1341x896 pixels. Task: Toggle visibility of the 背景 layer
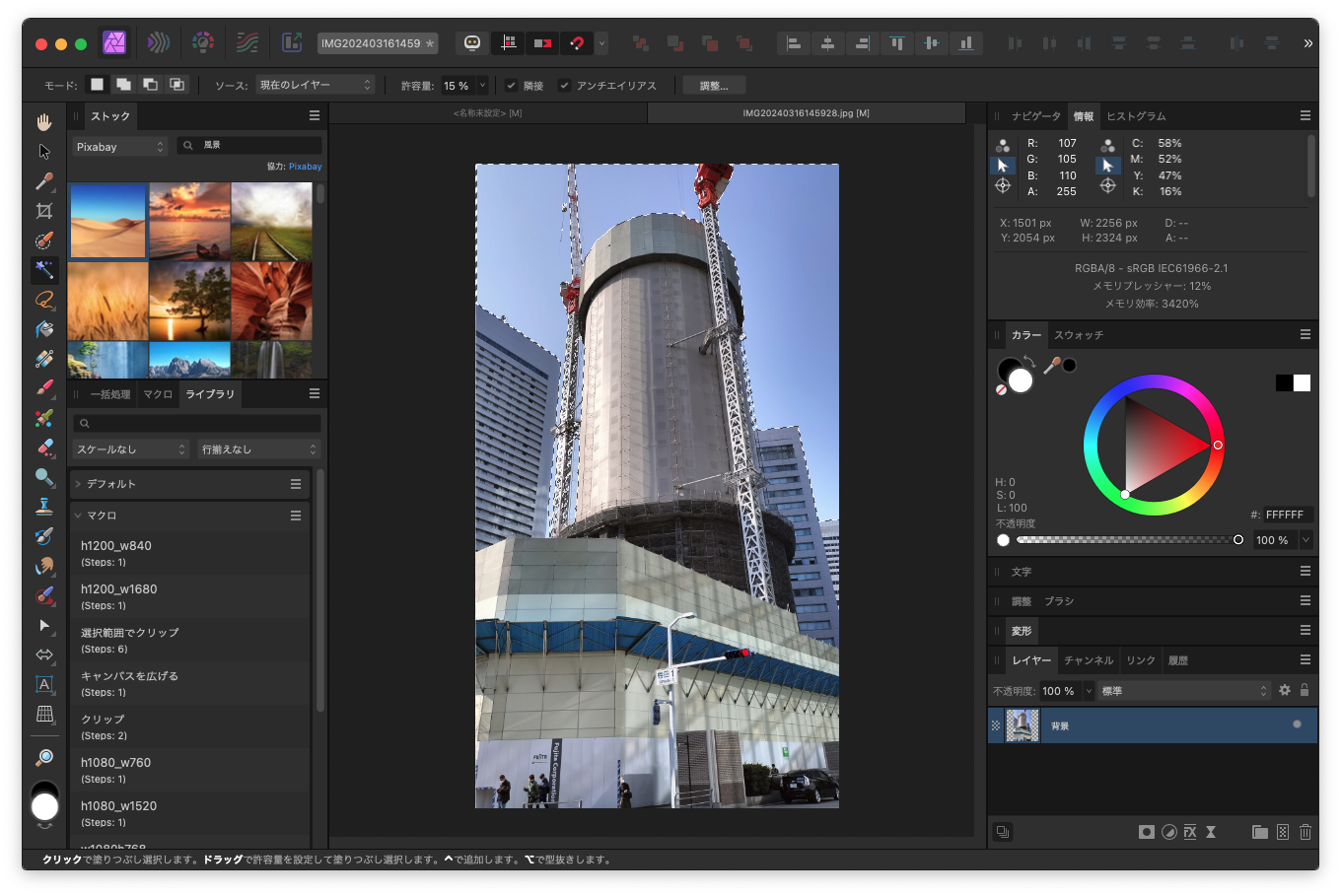[1297, 724]
